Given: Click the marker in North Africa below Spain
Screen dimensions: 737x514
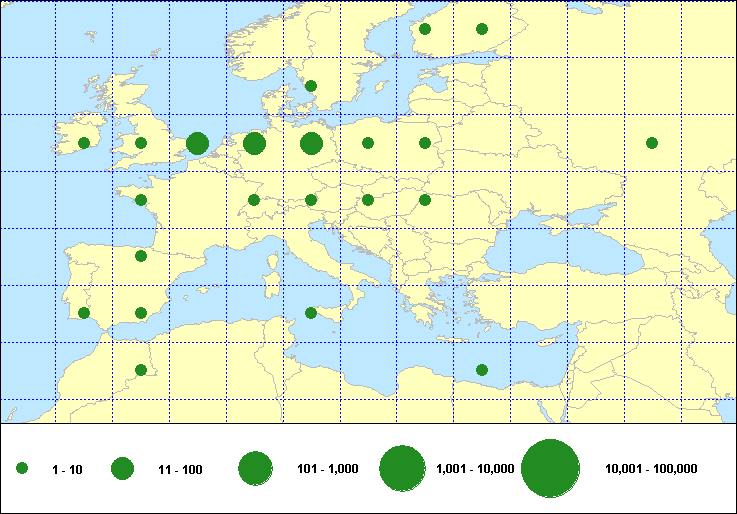Looking at the screenshot, I should click(x=141, y=370).
